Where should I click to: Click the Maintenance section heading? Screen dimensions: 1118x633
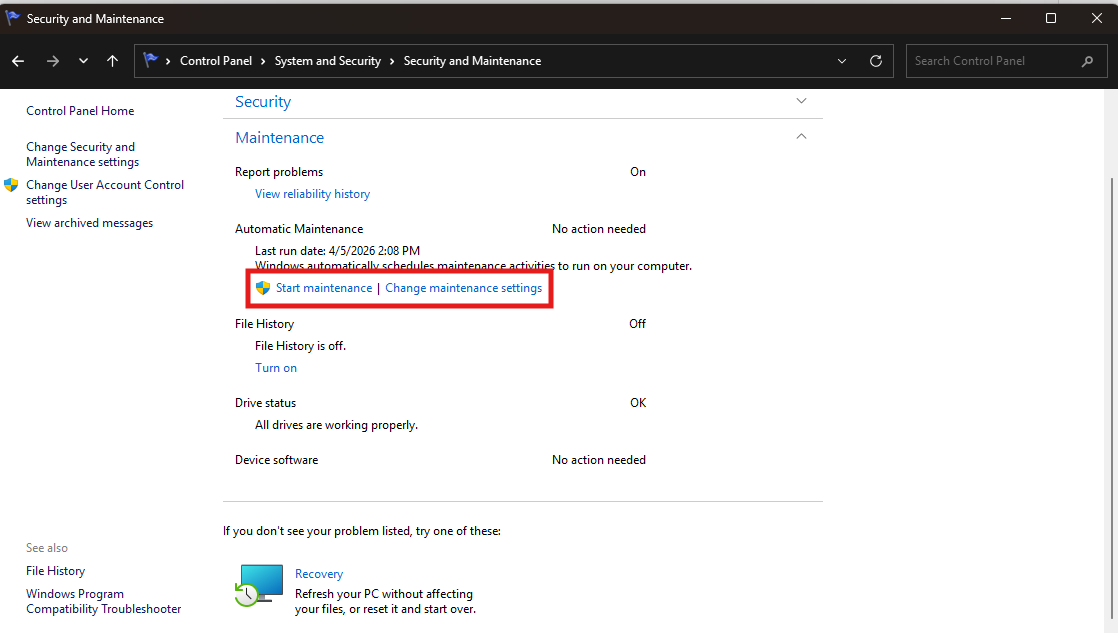(x=280, y=138)
